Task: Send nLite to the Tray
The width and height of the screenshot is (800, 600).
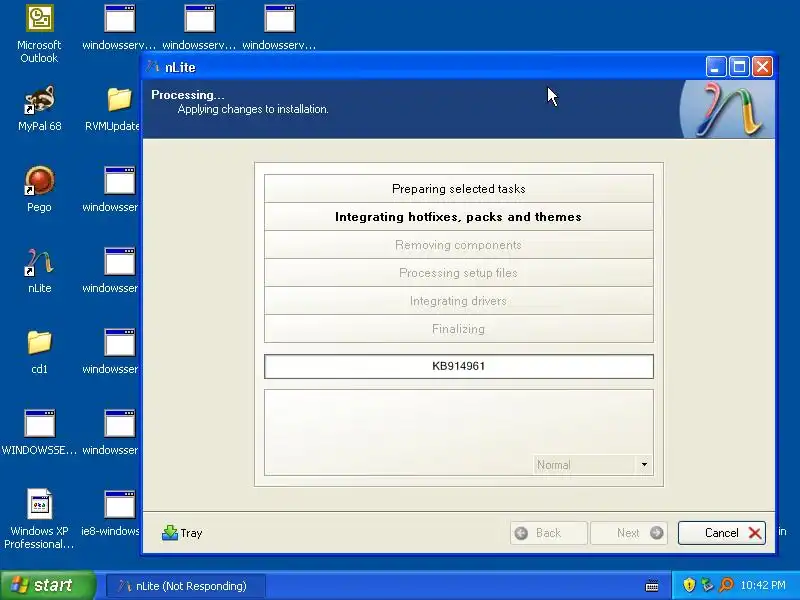Action: (x=182, y=533)
